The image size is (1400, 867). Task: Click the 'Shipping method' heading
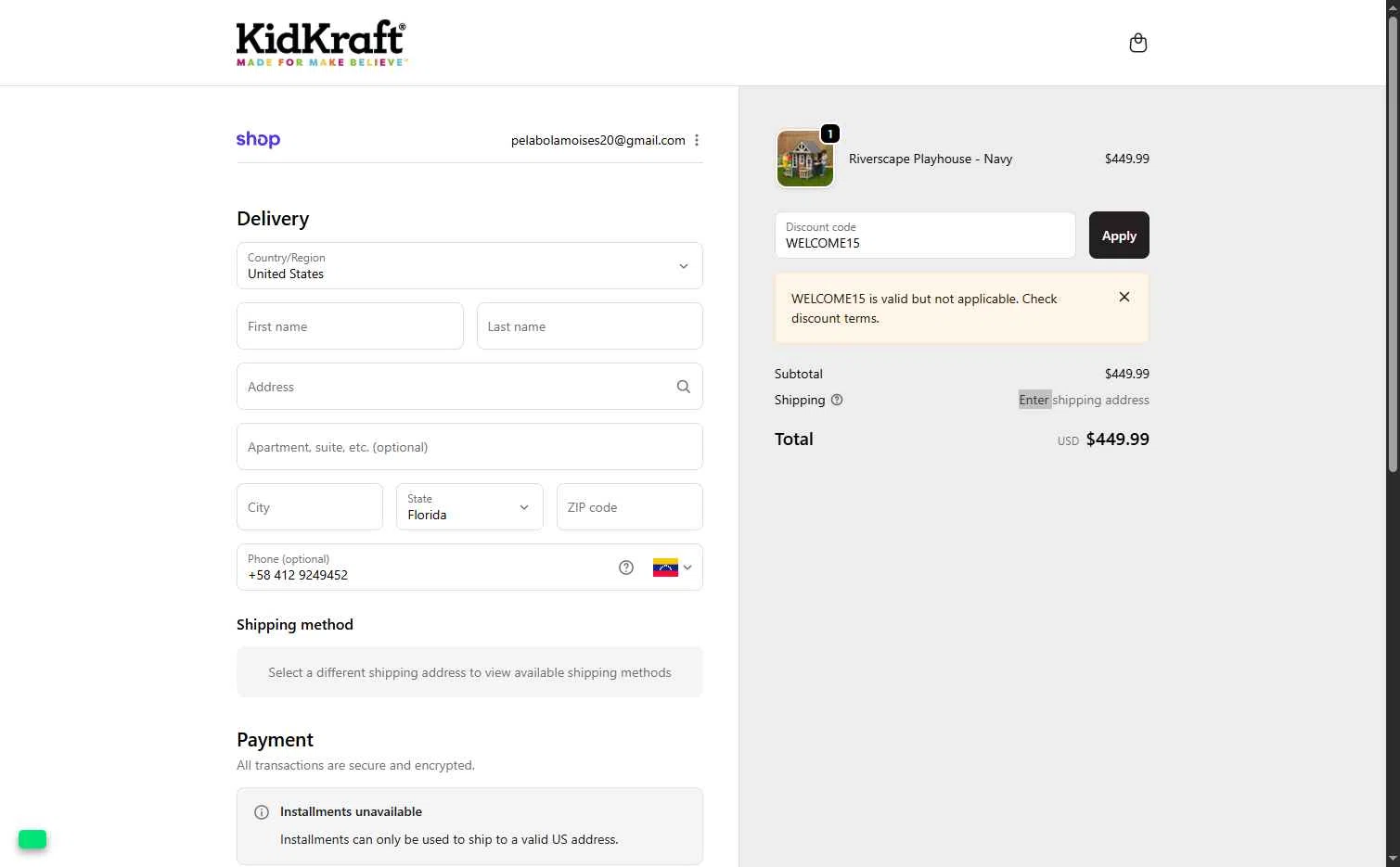295,625
